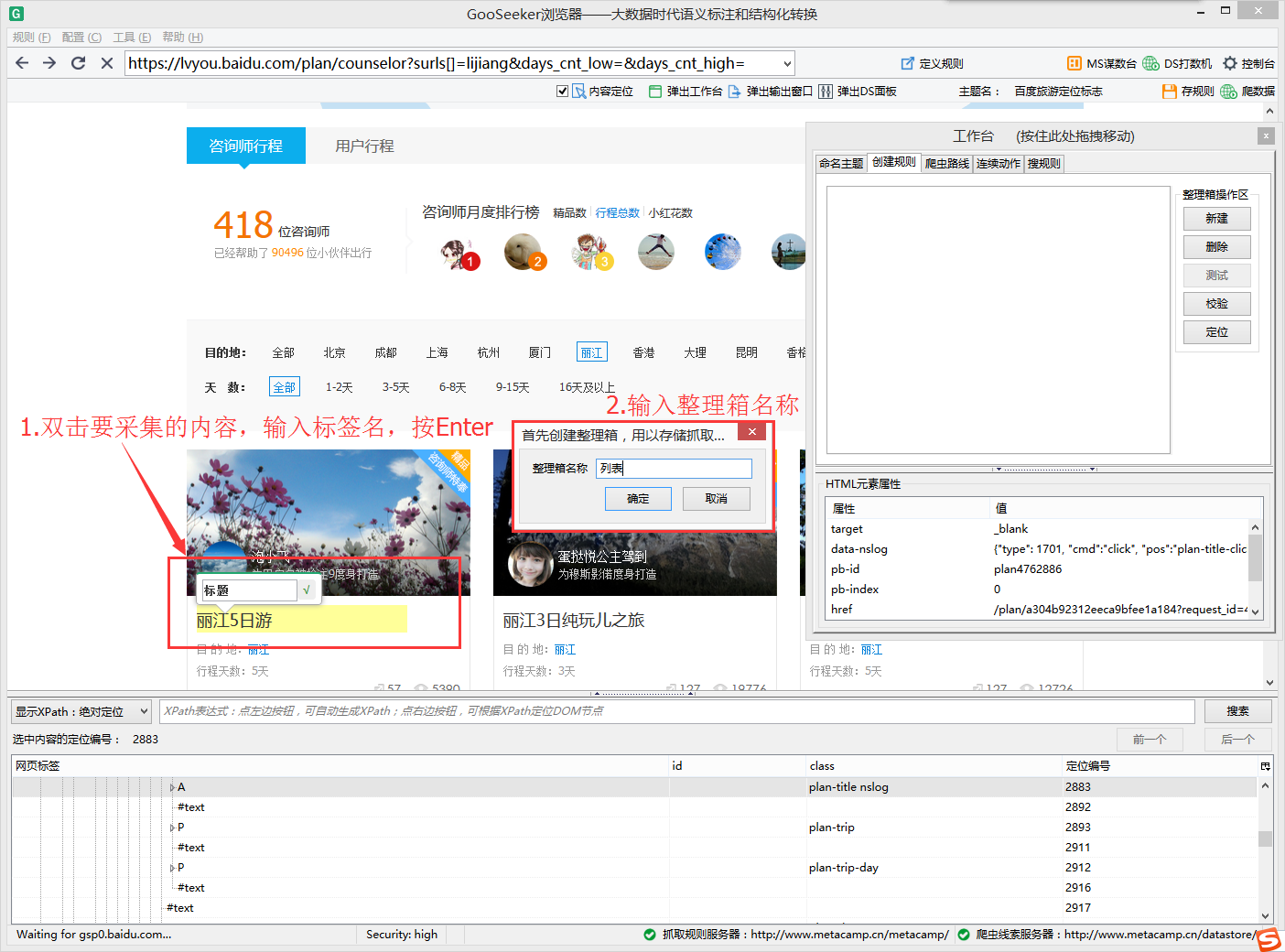Image resolution: width=1285 pixels, height=952 pixels.
Task: Open the URL address dropdown
Action: coord(787,63)
